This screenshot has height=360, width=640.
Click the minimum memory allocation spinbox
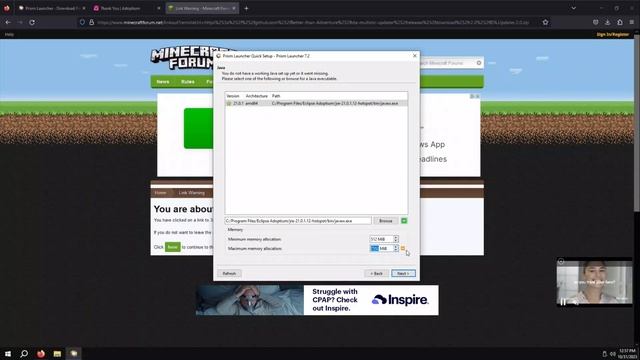pyautogui.click(x=384, y=239)
